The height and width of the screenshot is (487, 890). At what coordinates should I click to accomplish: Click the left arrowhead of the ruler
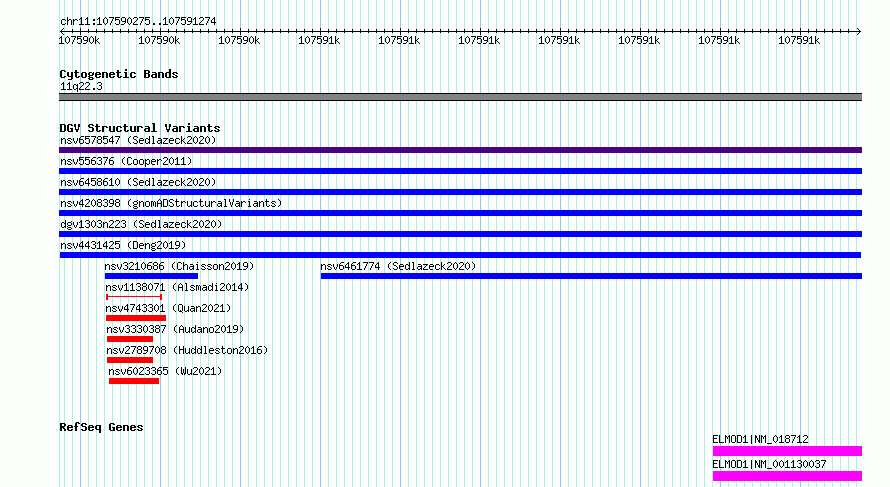(x=62, y=31)
